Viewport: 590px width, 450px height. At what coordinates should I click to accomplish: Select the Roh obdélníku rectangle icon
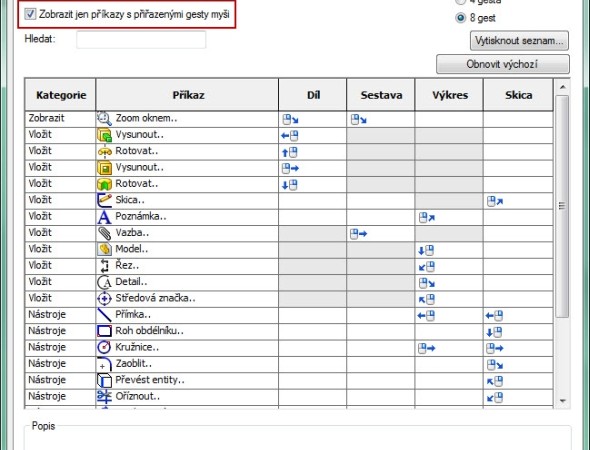(104, 331)
